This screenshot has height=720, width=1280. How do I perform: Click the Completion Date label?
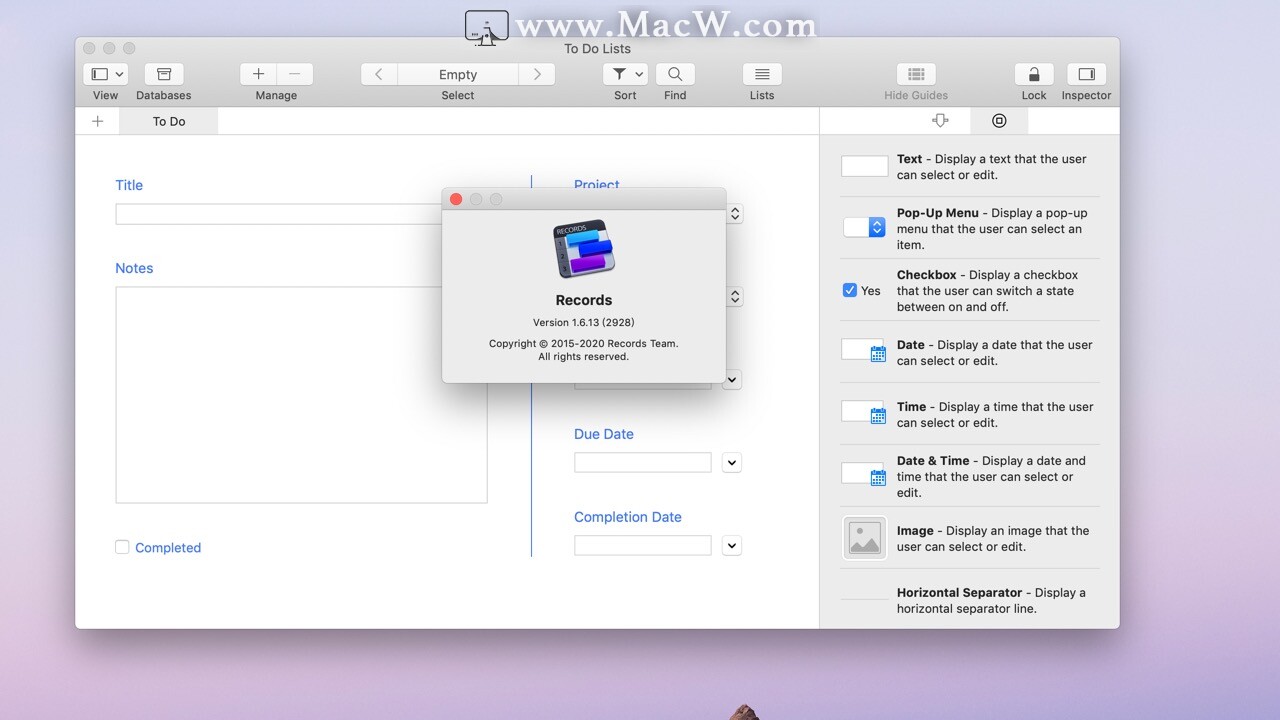coord(628,517)
